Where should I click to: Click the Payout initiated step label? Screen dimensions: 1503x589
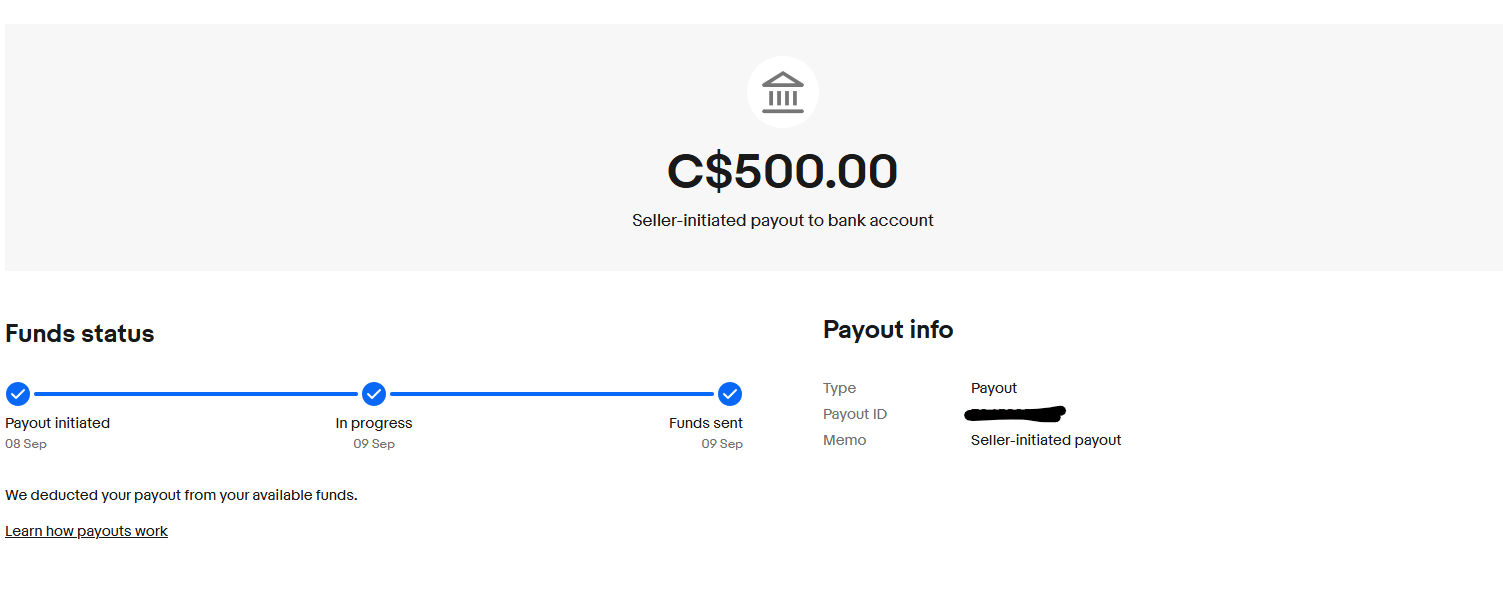[58, 423]
